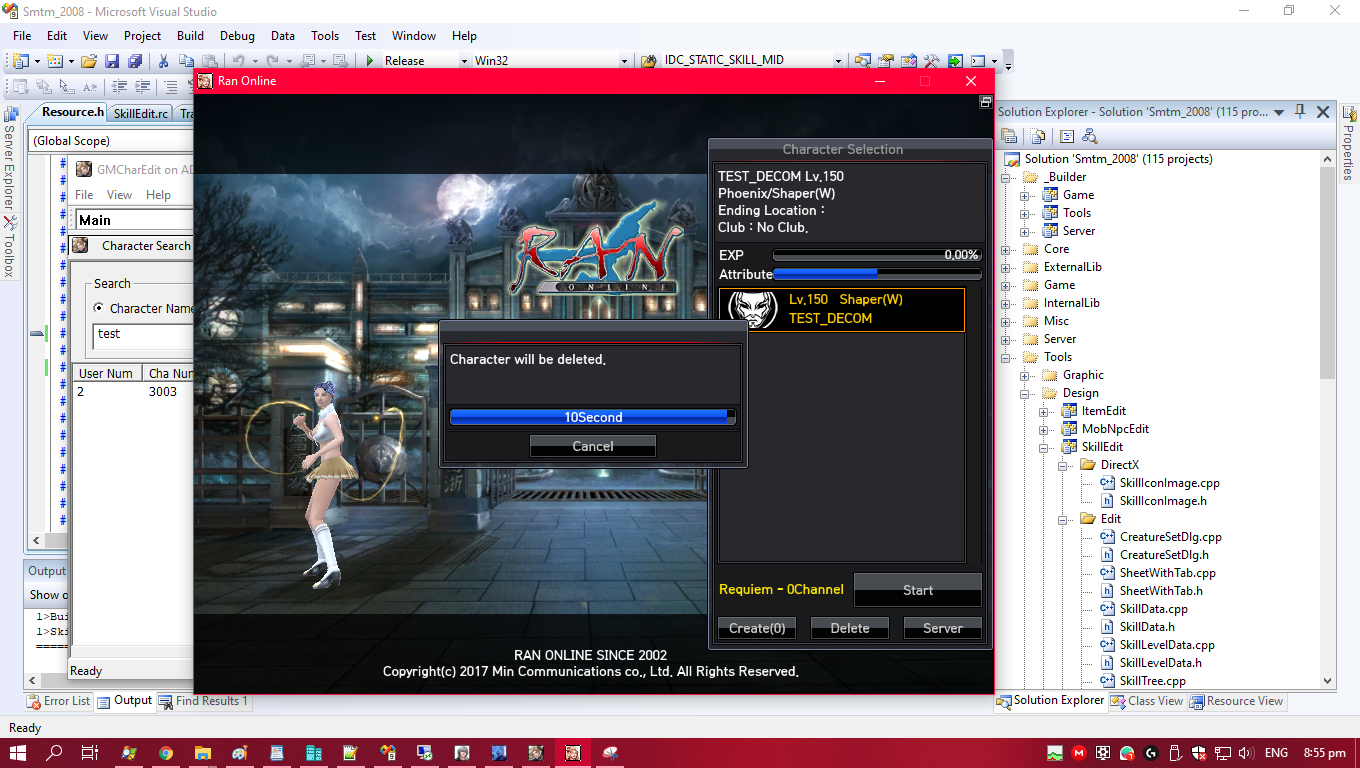Click the Server button
This screenshot has width=1360, height=768.
943,628
